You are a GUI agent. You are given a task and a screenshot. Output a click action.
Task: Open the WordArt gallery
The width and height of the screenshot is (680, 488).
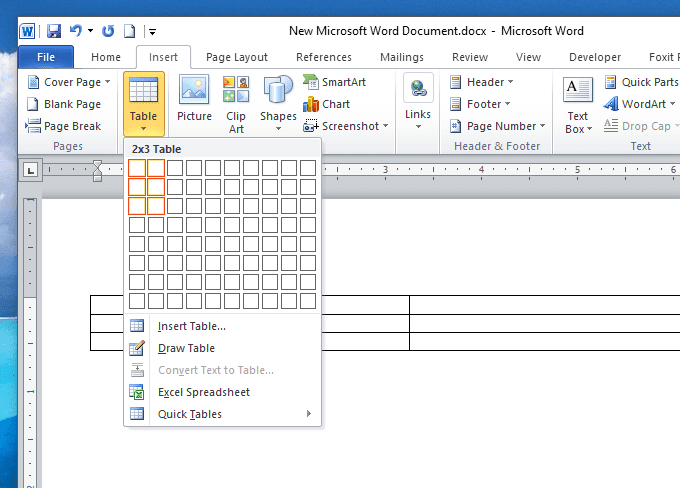tap(639, 104)
